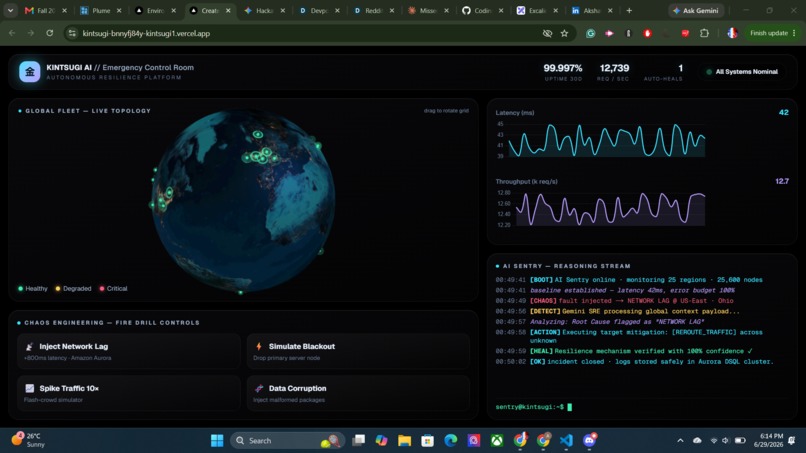The height and width of the screenshot is (453, 806).
Task: Show hidden system tray icons
Action: 680,441
